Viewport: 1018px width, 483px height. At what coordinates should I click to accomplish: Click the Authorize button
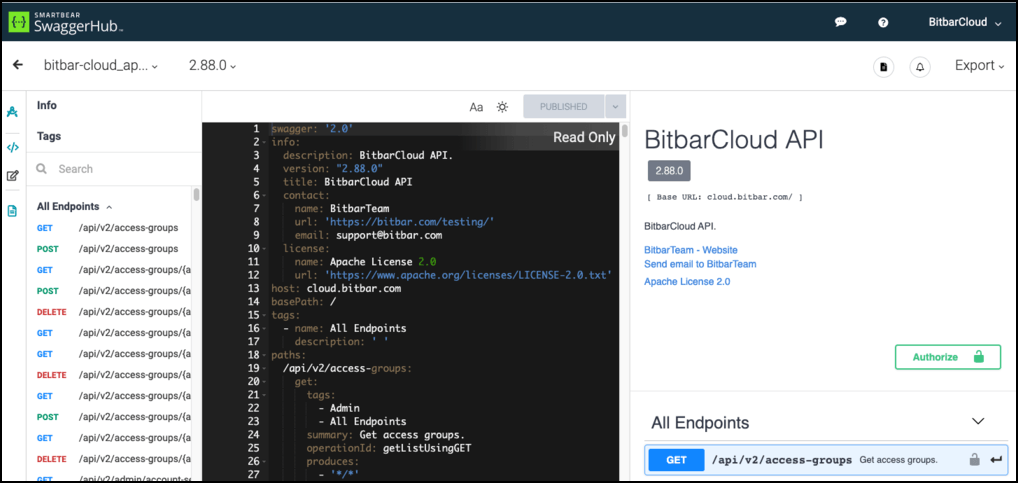(x=947, y=357)
